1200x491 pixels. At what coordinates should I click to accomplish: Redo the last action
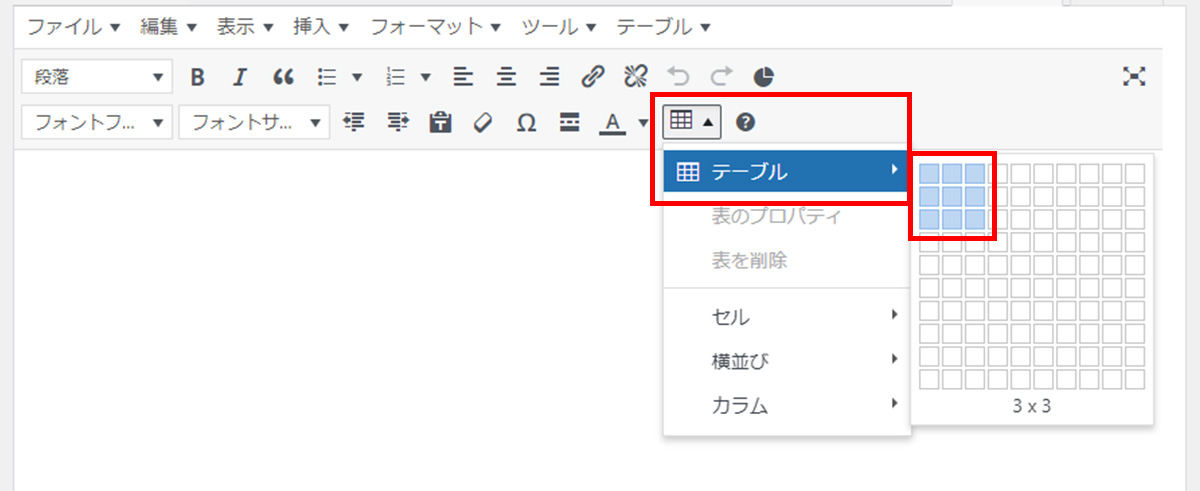point(721,76)
